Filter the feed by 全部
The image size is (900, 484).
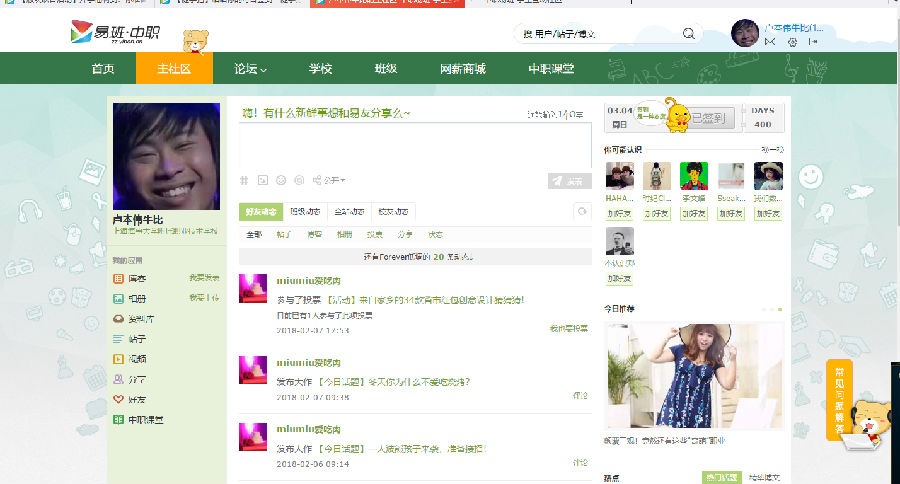254,234
